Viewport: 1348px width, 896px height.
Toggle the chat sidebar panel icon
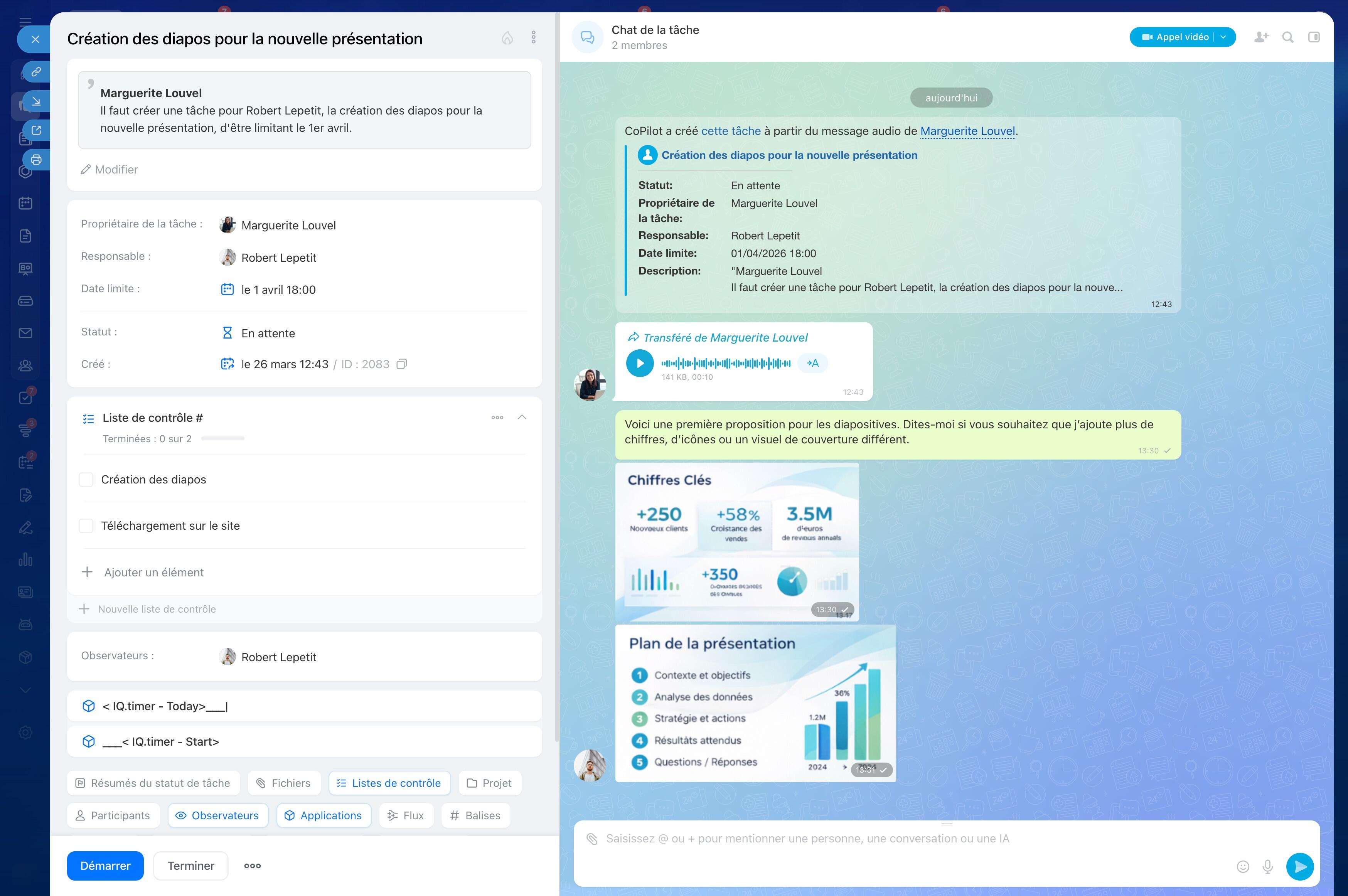click(x=1314, y=37)
